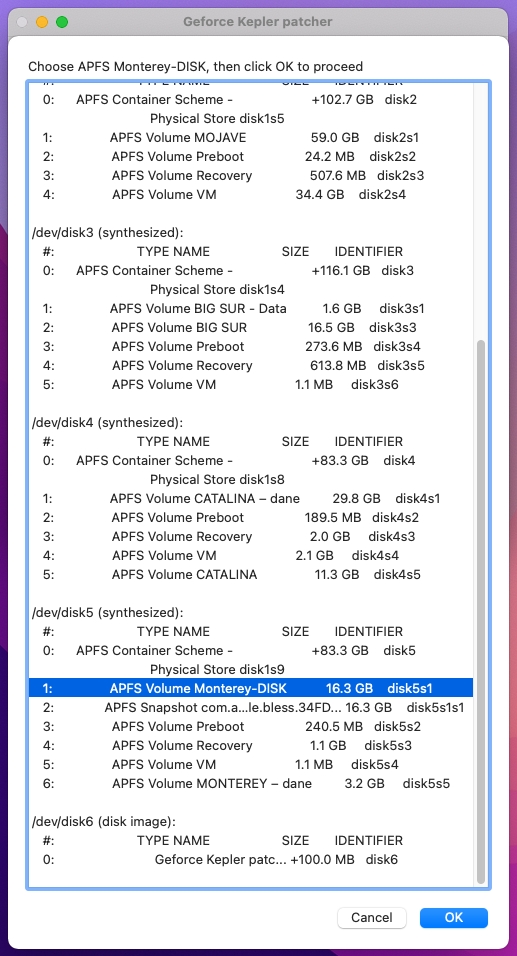517x956 pixels.
Task: Select the disk2s2 Preboot volume row
Action: pyautogui.click(x=251, y=156)
